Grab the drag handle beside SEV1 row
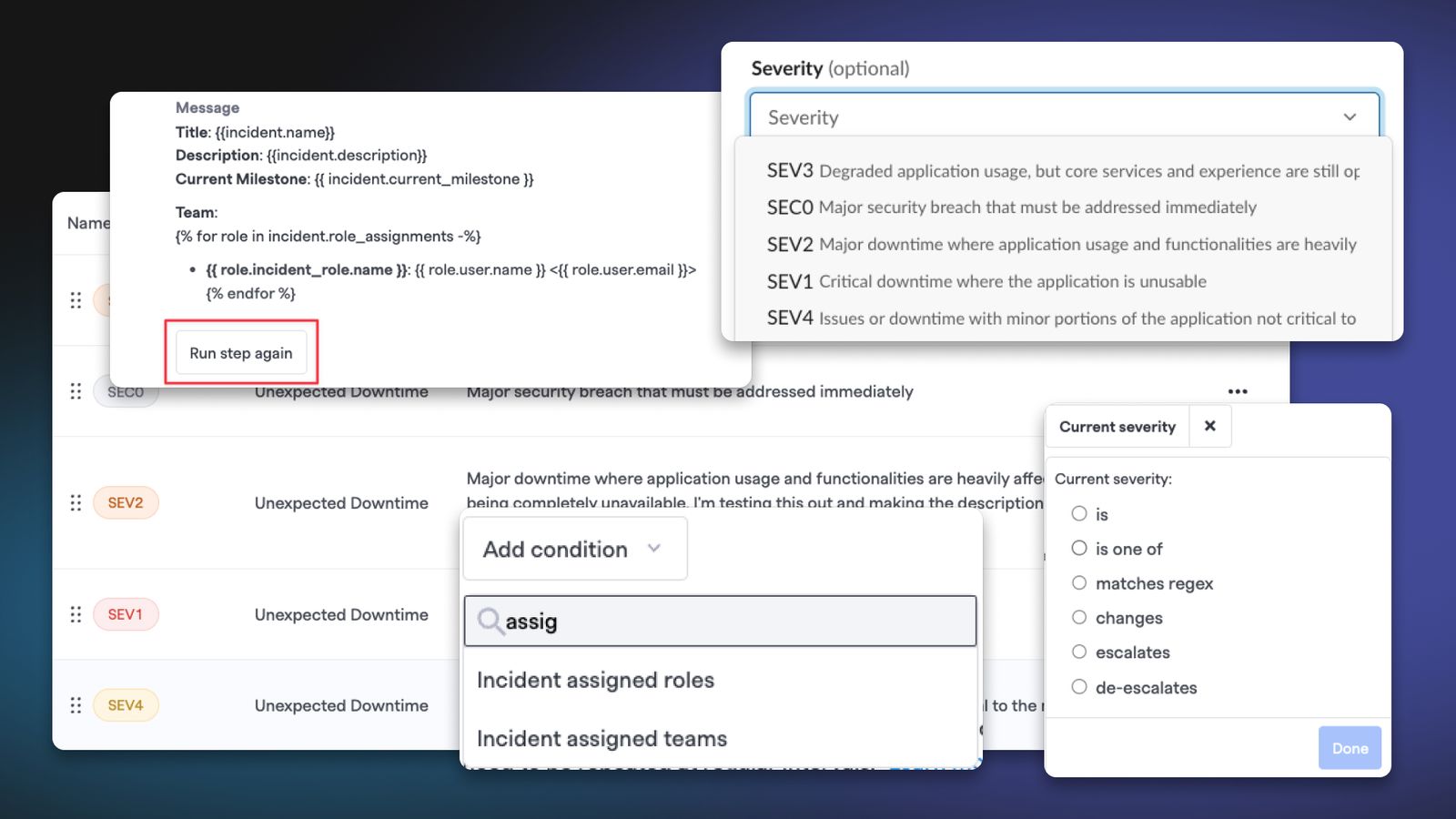 pyautogui.click(x=76, y=614)
